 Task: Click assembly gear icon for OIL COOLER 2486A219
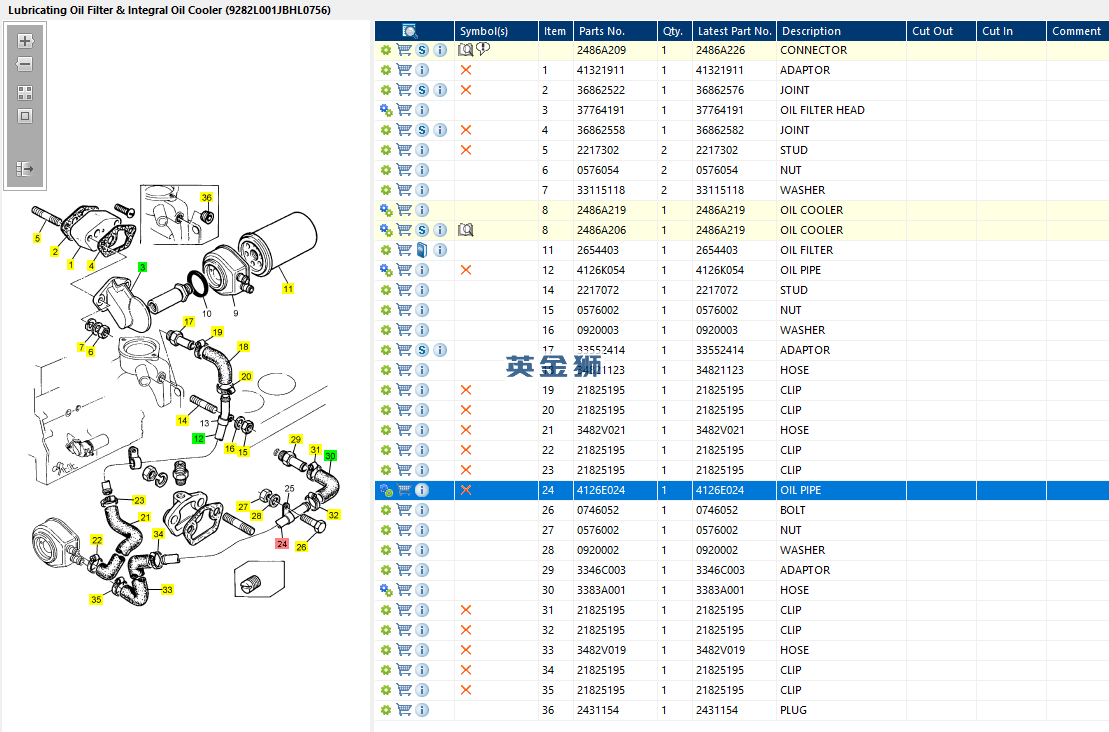coord(385,210)
